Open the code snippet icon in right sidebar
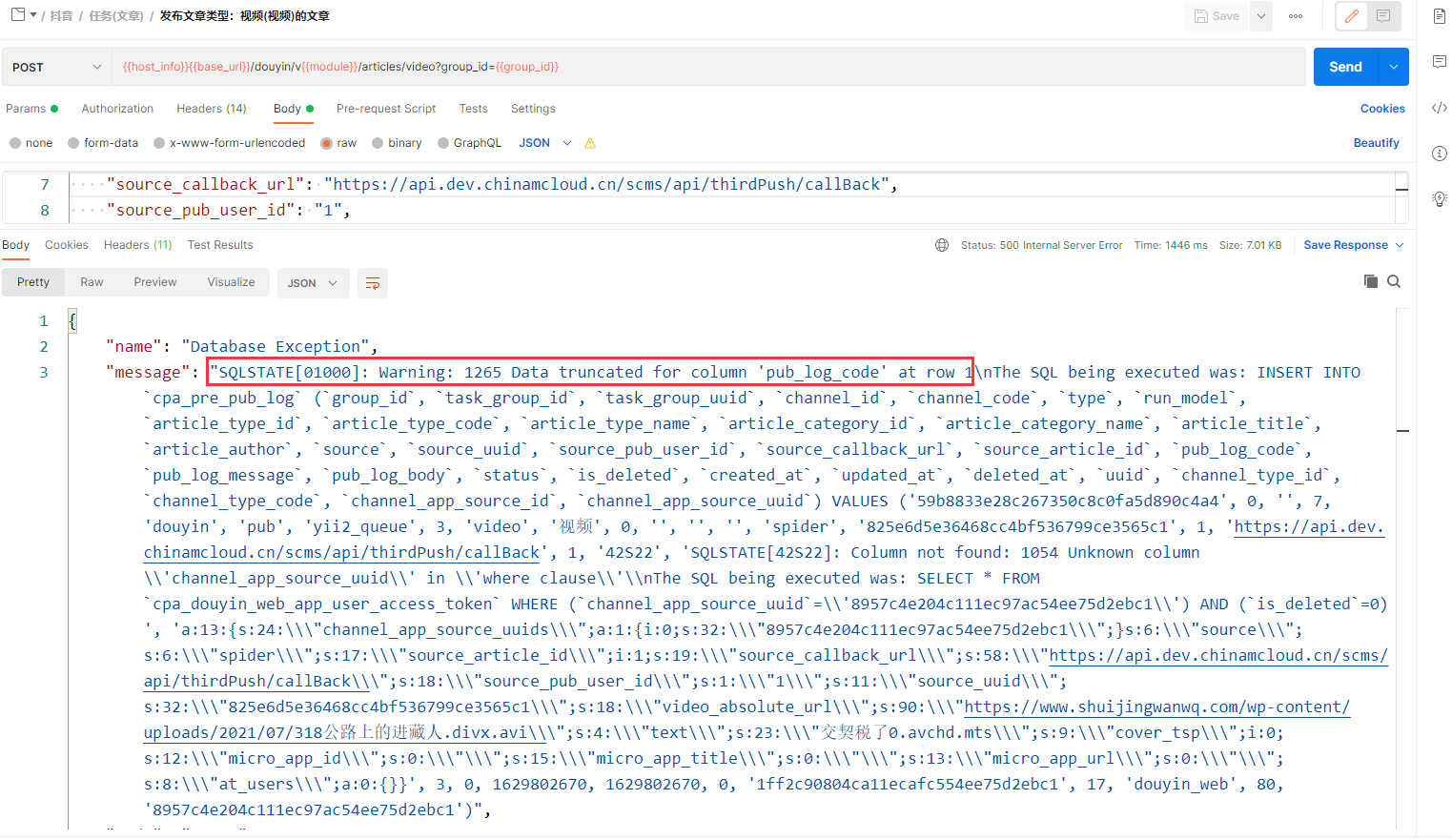1452x840 pixels. coord(1439,108)
